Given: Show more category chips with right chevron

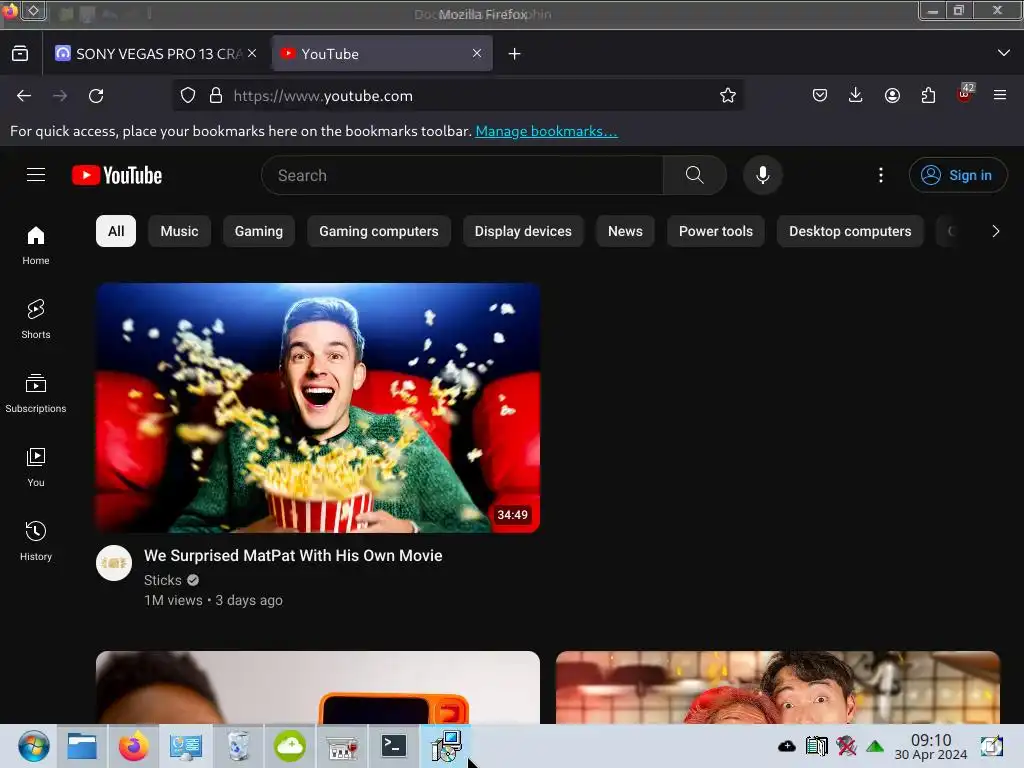Looking at the screenshot, I should point(995,231).
